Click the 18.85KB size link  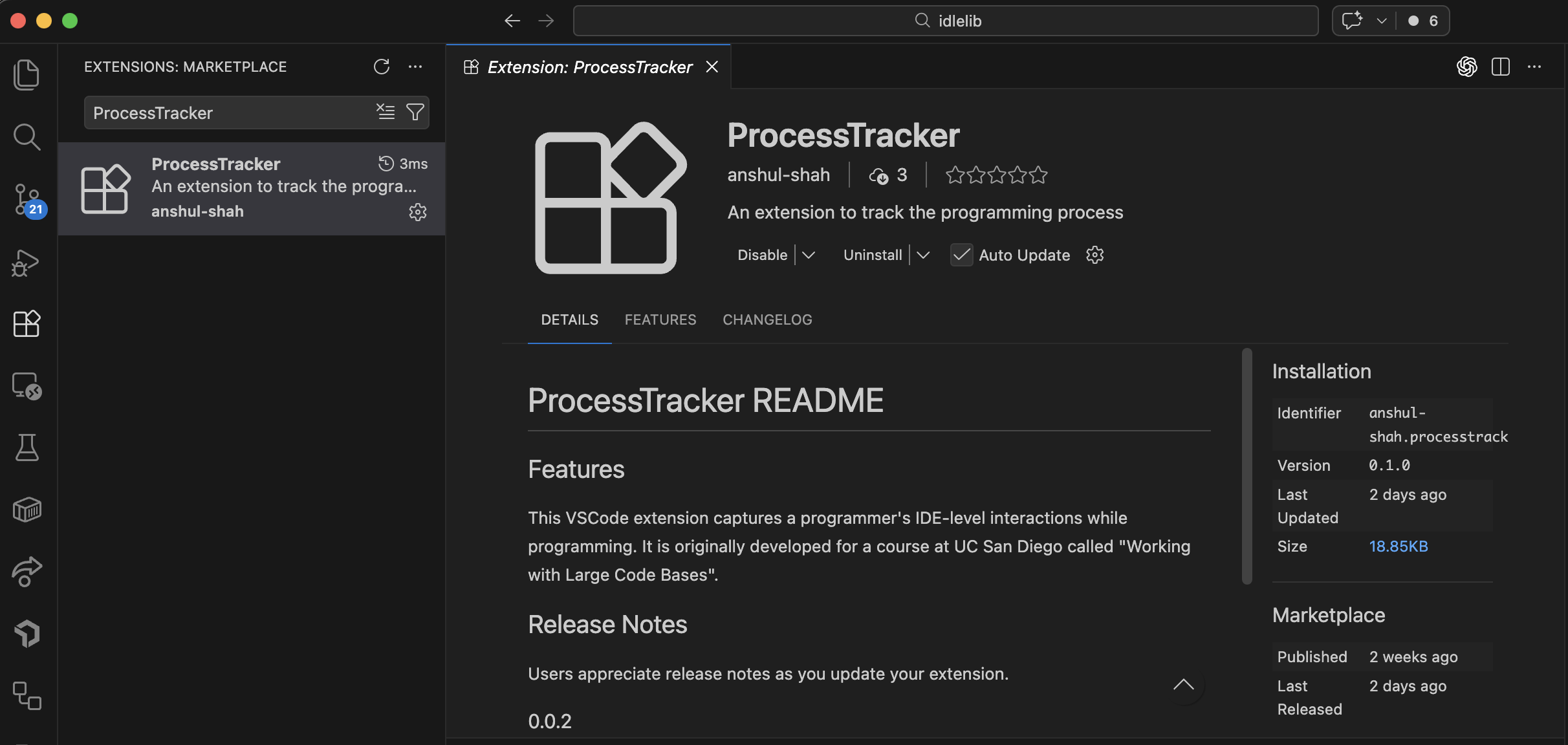pos(1399,546)
